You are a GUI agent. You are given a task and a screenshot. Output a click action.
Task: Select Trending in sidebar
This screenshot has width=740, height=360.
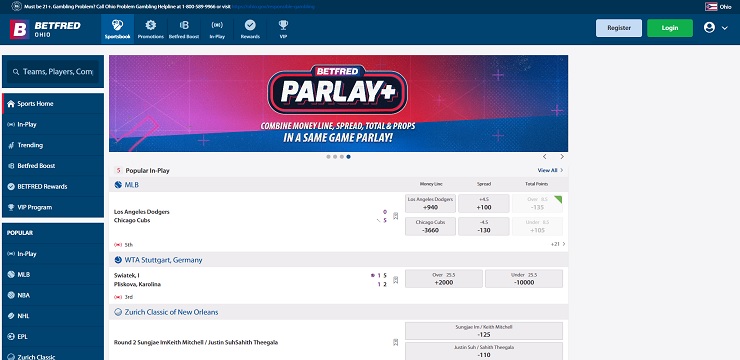(53, 145)
